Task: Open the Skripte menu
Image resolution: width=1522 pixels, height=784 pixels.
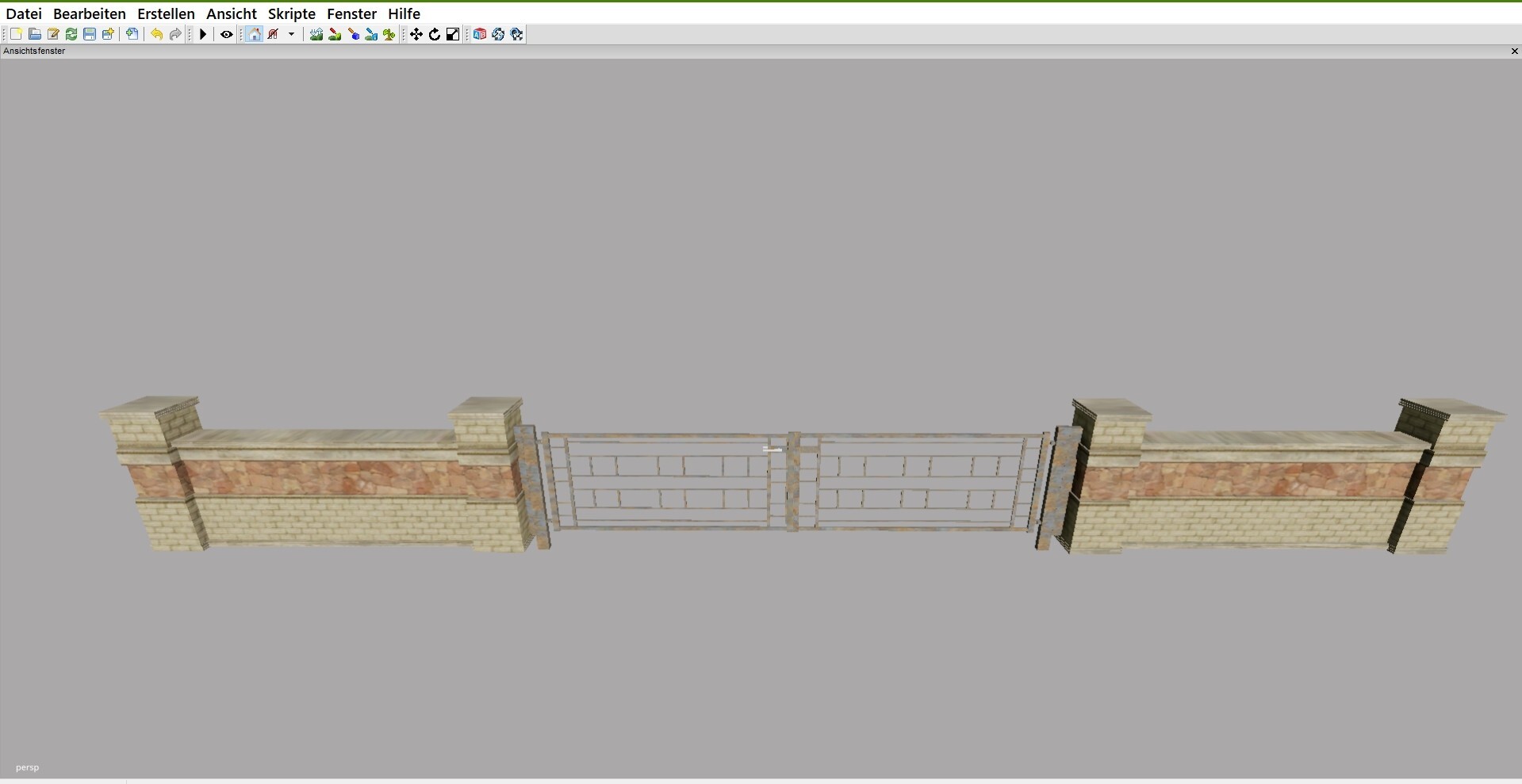Action: coord(291,13)
